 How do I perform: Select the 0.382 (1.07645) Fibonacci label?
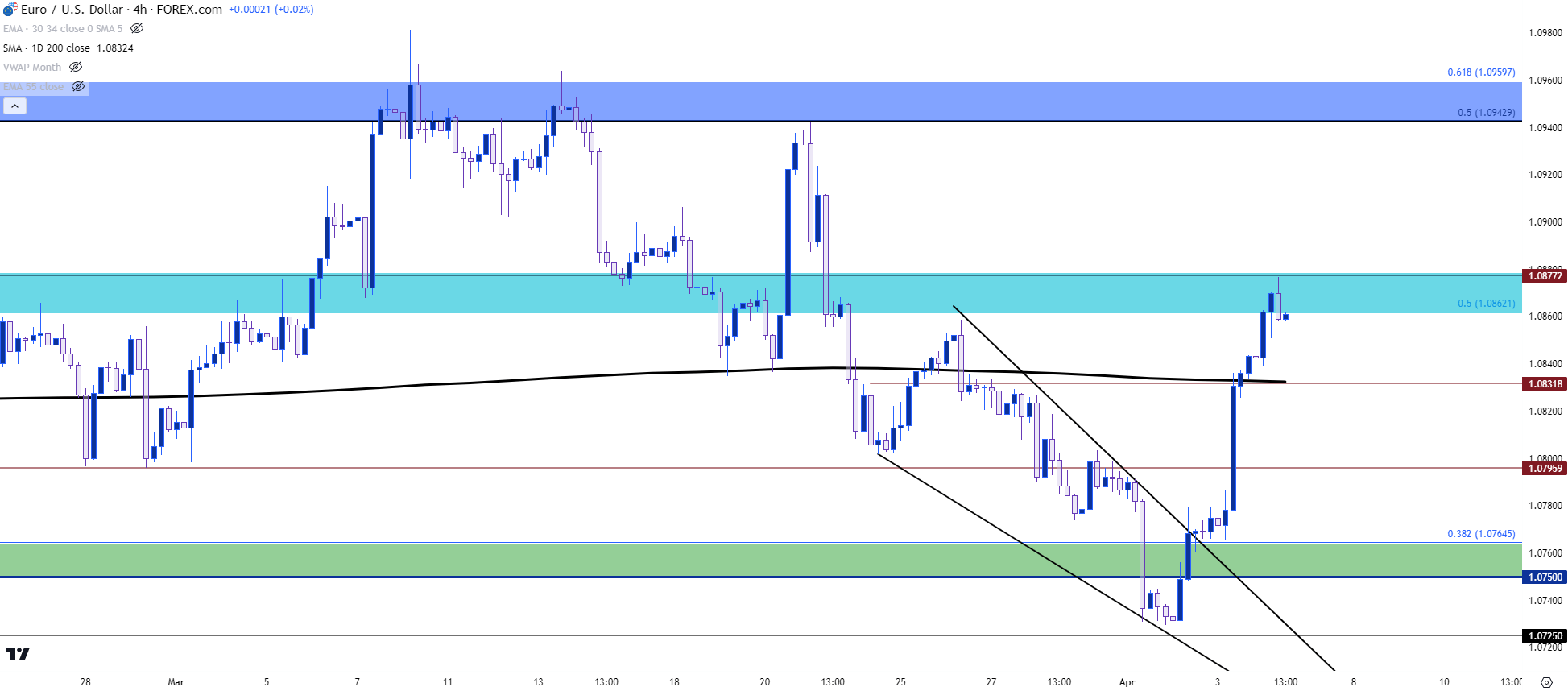pos(1481,533)
